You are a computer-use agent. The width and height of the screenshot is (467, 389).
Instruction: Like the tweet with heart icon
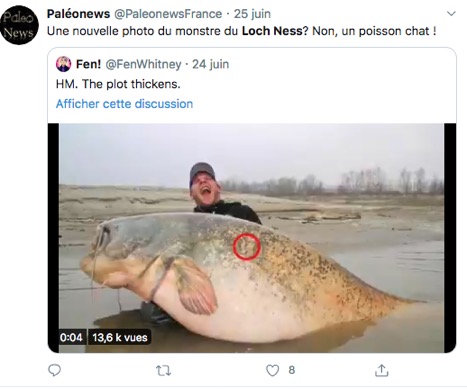[272, 370]
